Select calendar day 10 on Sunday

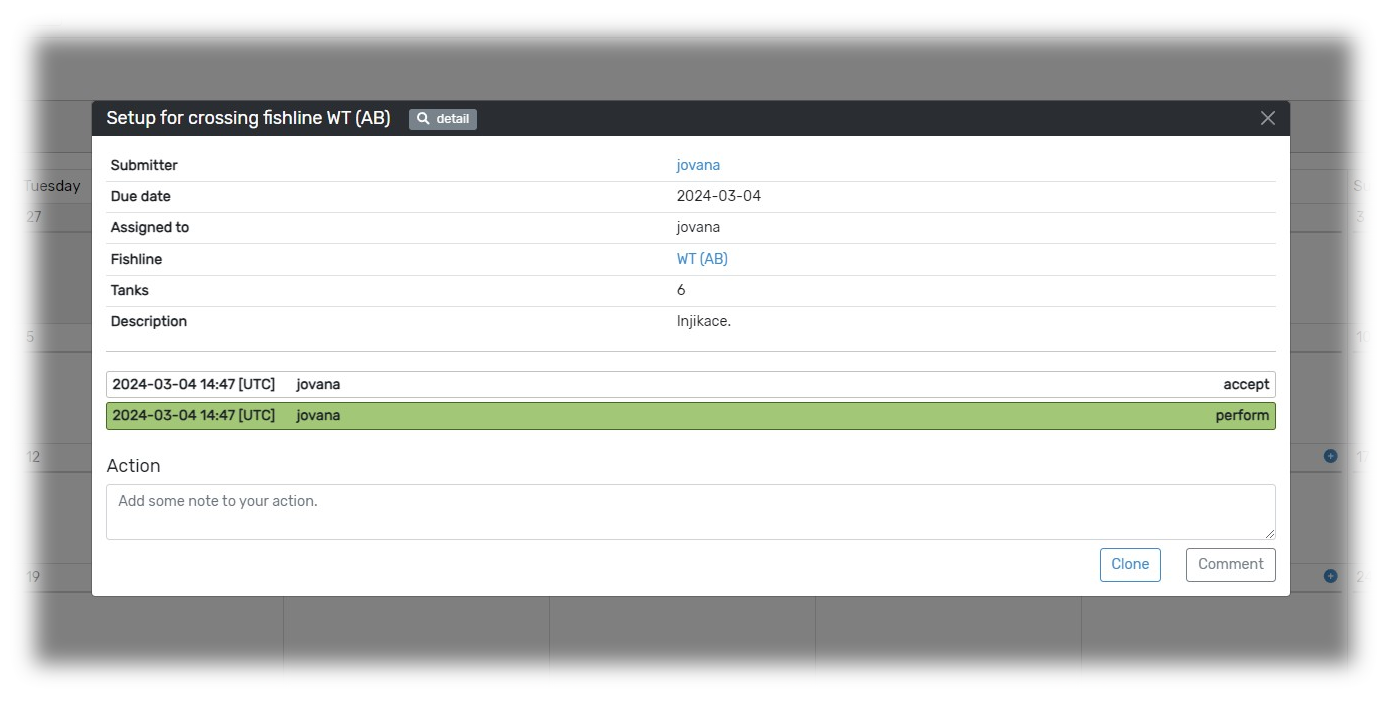(x=1363, y=380)
